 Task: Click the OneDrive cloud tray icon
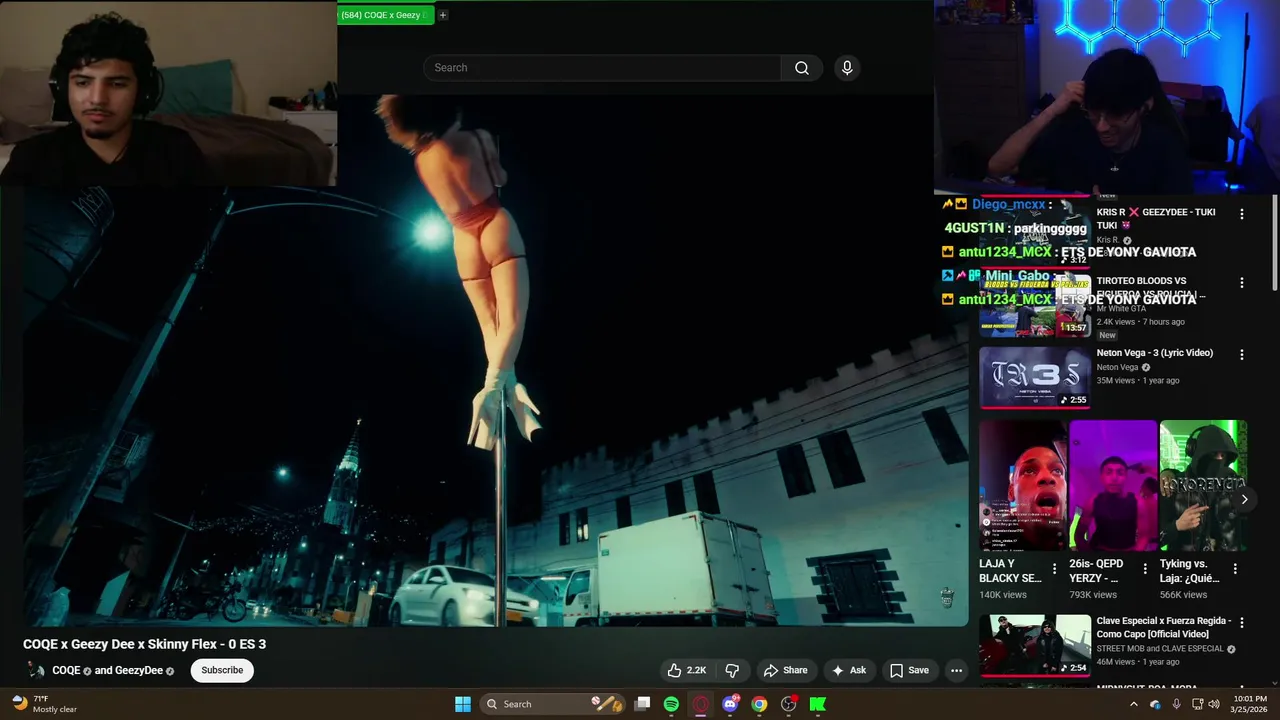(1155, 704)
